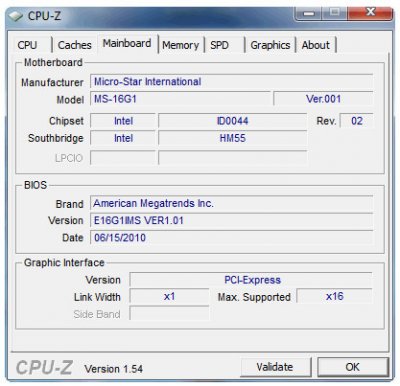Screen dimensions: 400x386
Task: Click the Southbridge label
Action: pos(56,138)
